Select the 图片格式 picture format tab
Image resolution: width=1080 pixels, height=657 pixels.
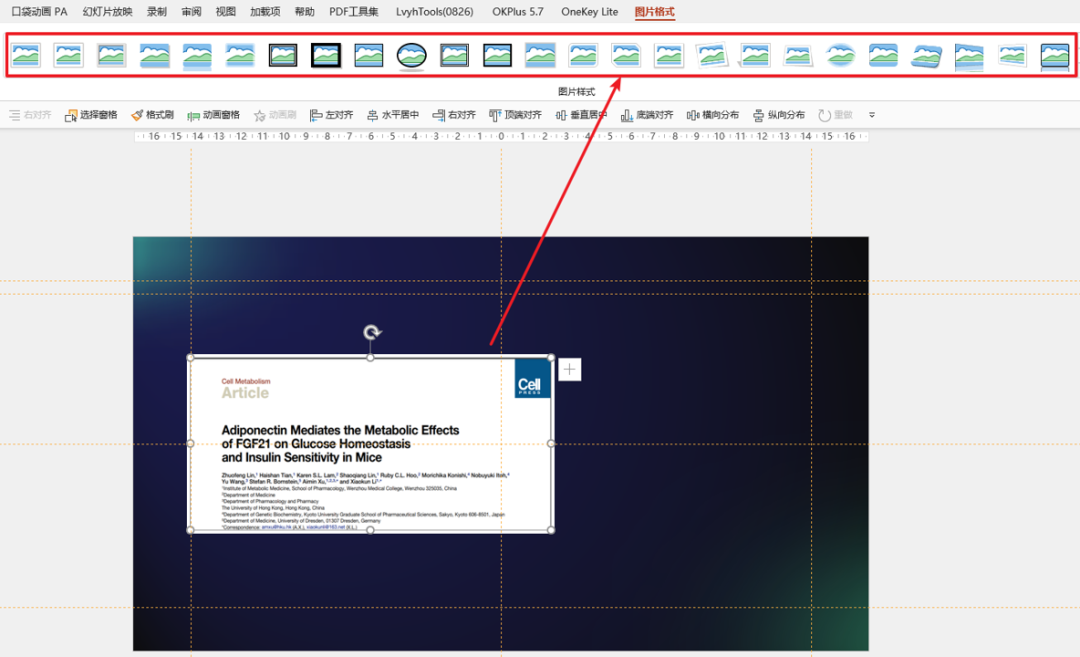654,12
